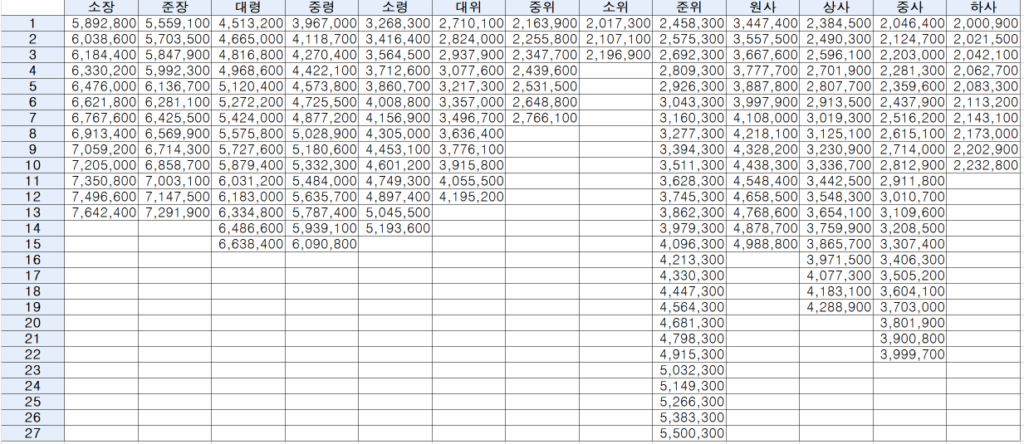The image size is (1024, 444).
Task: Click the 5,193,600 cell under 소령
Action: coord(394,228)
